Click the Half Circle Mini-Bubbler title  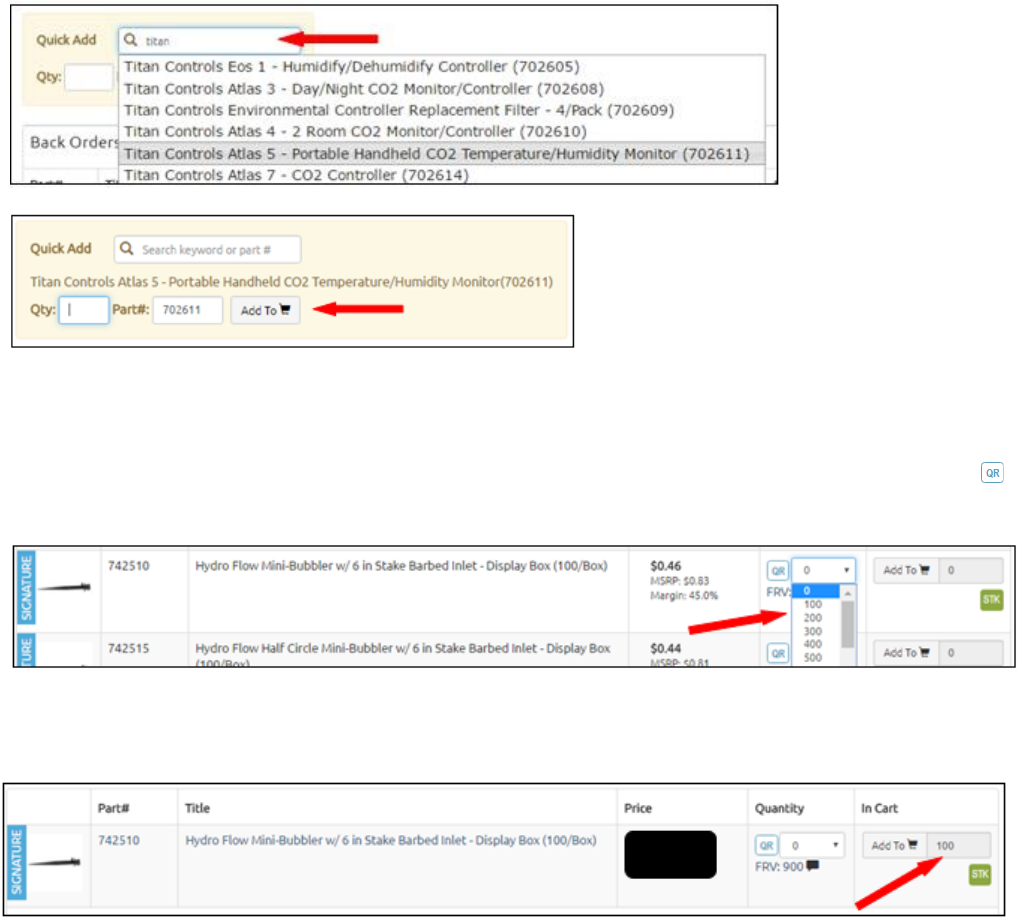pos(402,655)
